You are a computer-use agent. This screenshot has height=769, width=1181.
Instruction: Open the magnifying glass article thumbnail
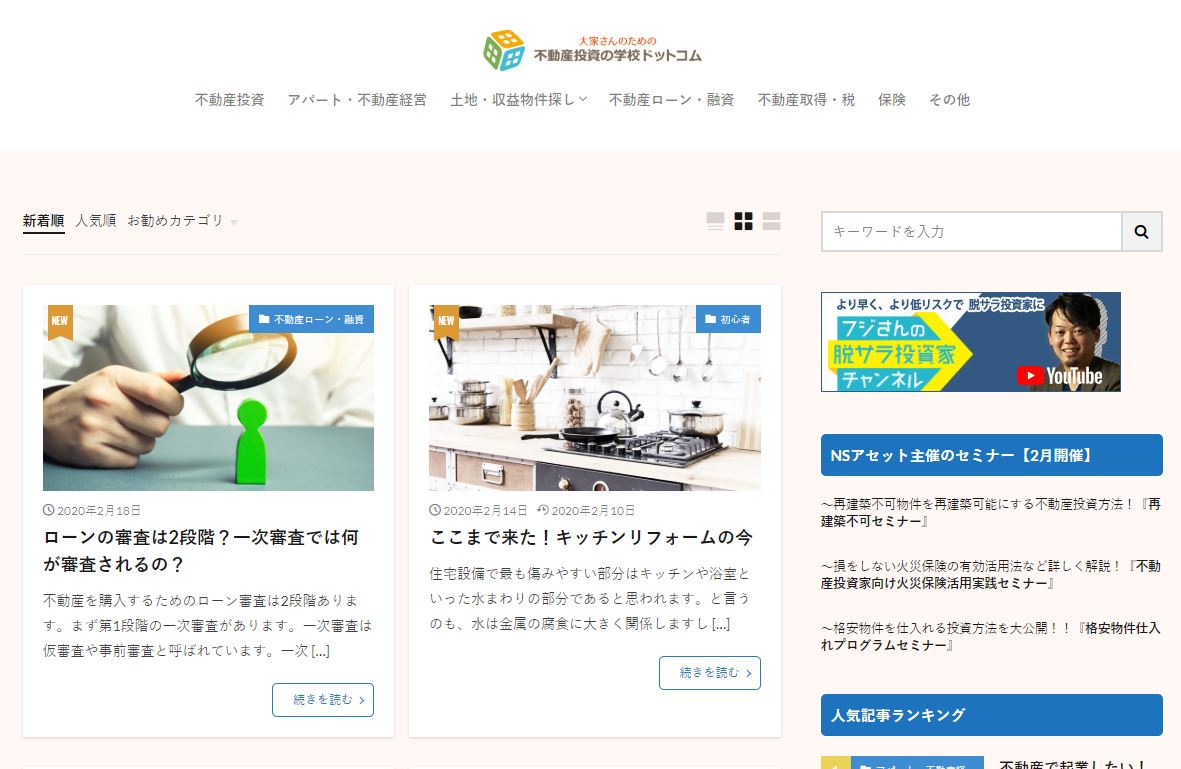(x=209, y=398)
